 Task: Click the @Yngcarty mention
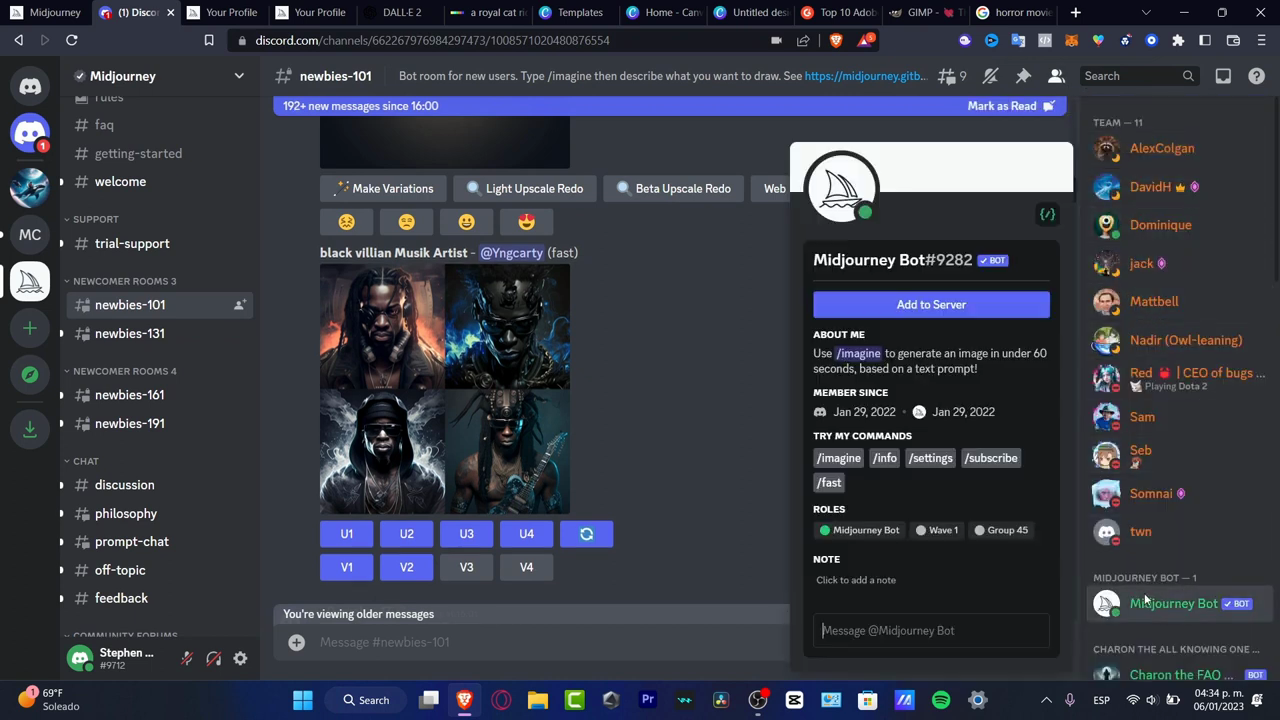click(x=511, y=253)
